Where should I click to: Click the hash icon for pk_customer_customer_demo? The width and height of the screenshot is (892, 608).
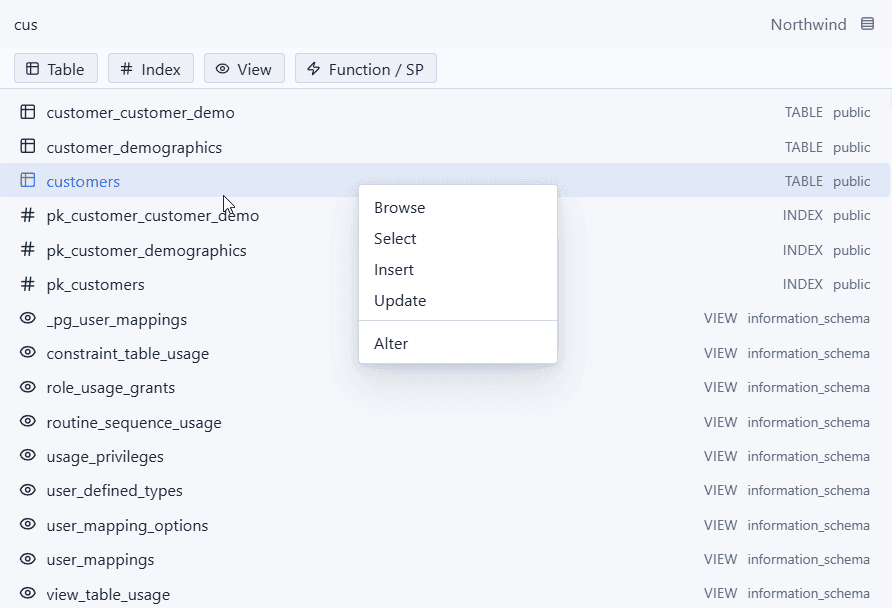coord(27,215)
